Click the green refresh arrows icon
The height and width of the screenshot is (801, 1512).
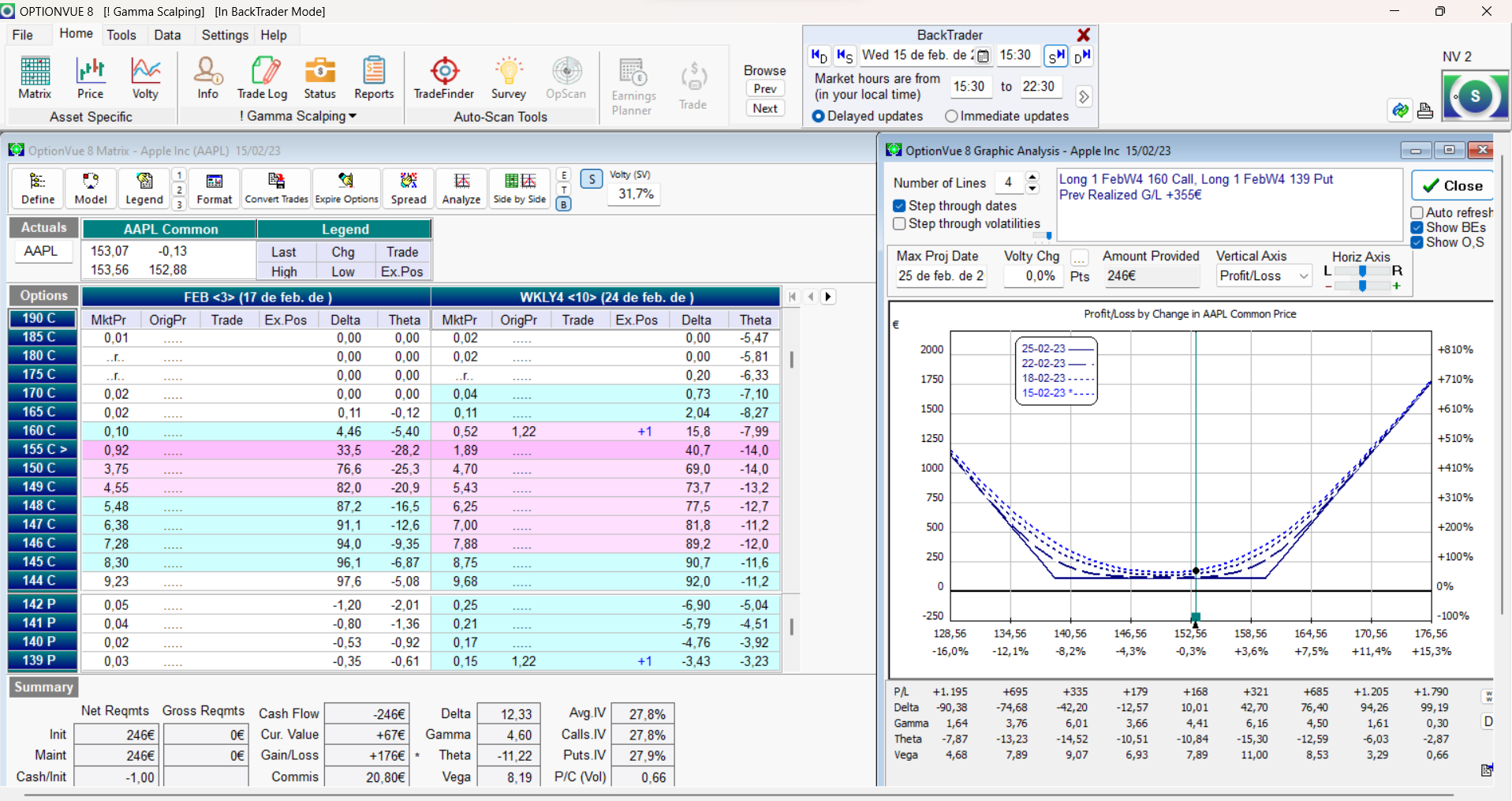[x=1400, y=110]
